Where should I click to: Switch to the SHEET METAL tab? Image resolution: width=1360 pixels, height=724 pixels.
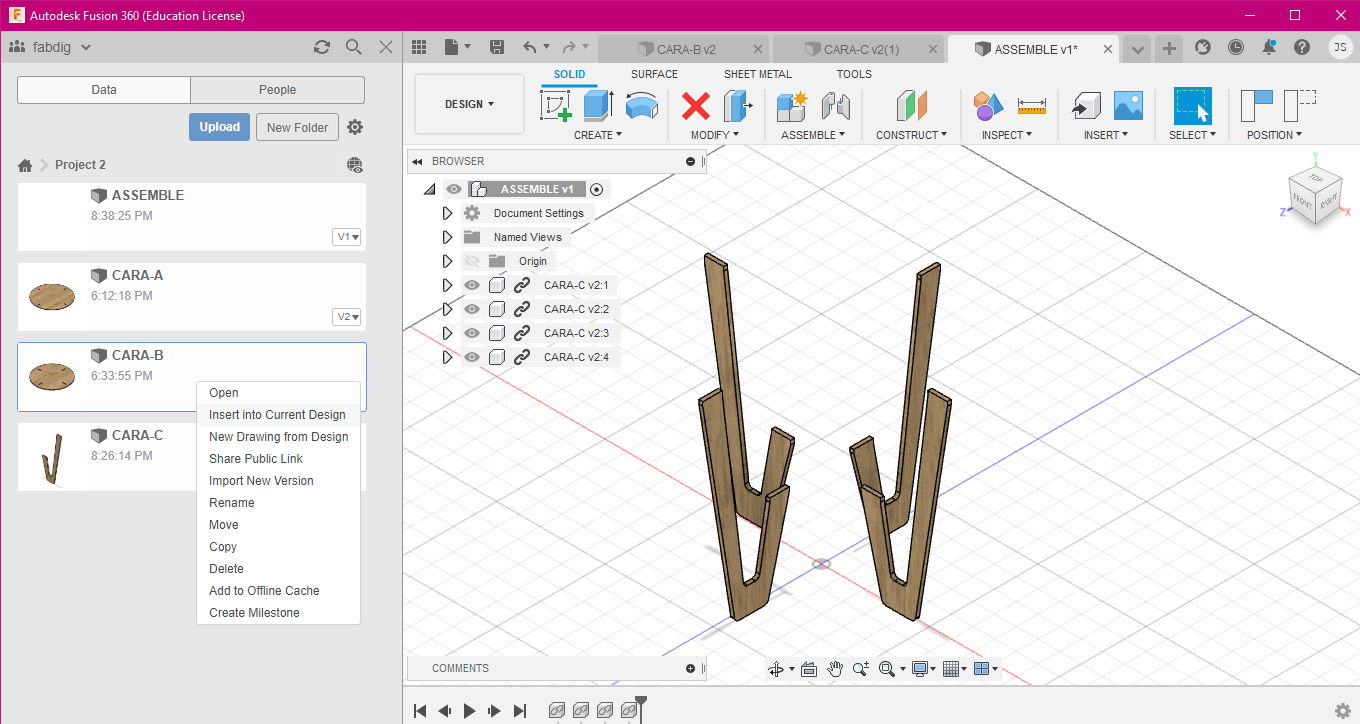pyautogui.click(x=758, y=74)
